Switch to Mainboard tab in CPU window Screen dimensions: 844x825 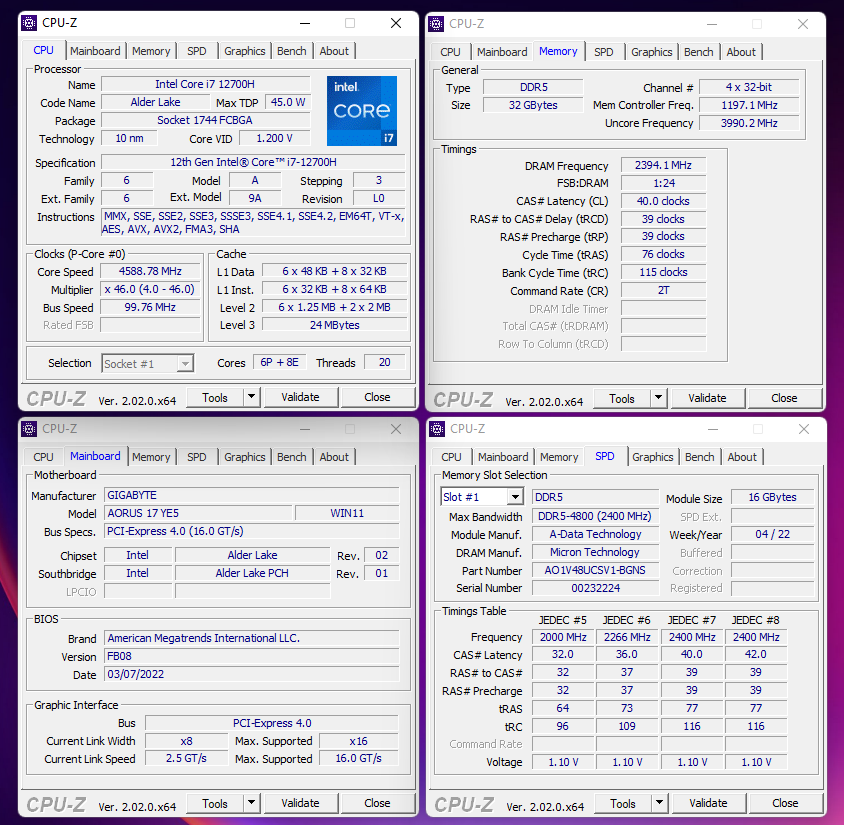pyautogui.click(x=95, y=51)
